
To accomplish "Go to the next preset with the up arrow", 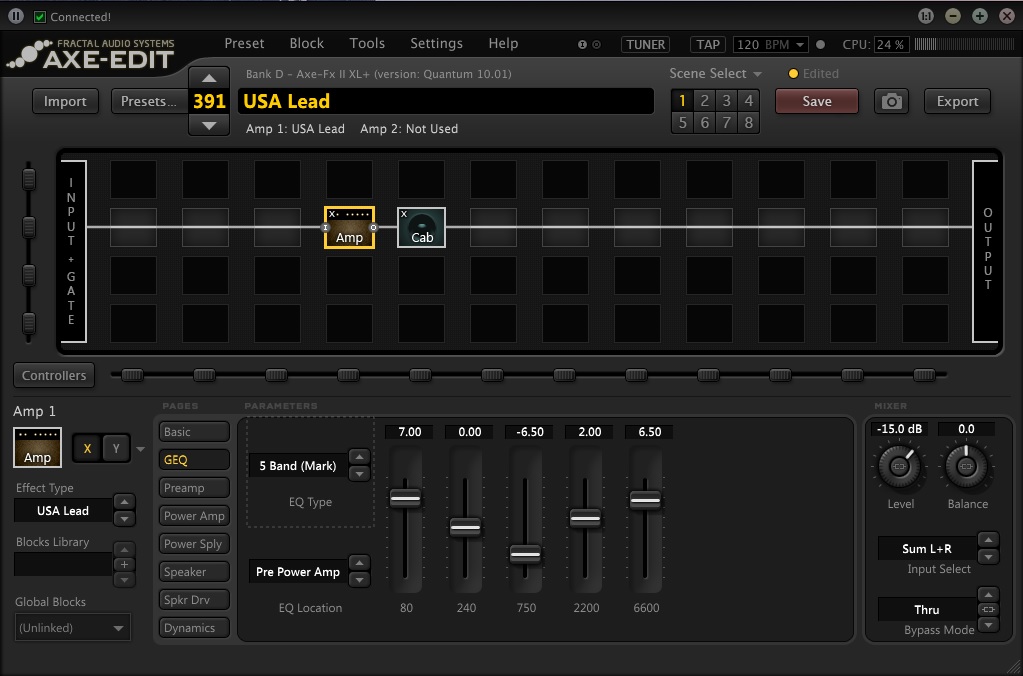I will (209, 78).
